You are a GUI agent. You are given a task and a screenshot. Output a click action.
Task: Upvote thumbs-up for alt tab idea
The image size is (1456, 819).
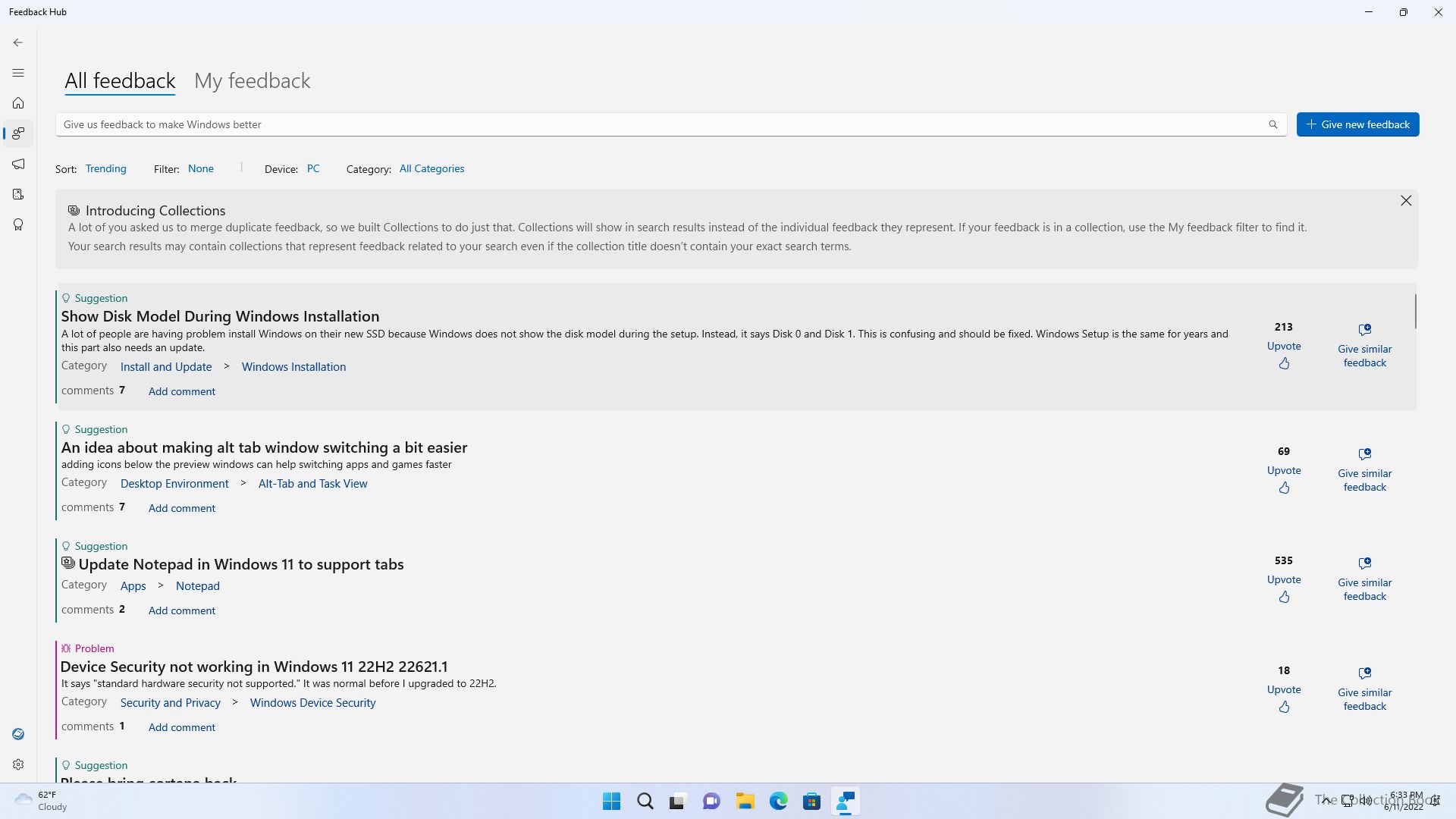pyautogui.click(x=1284, y=488)
